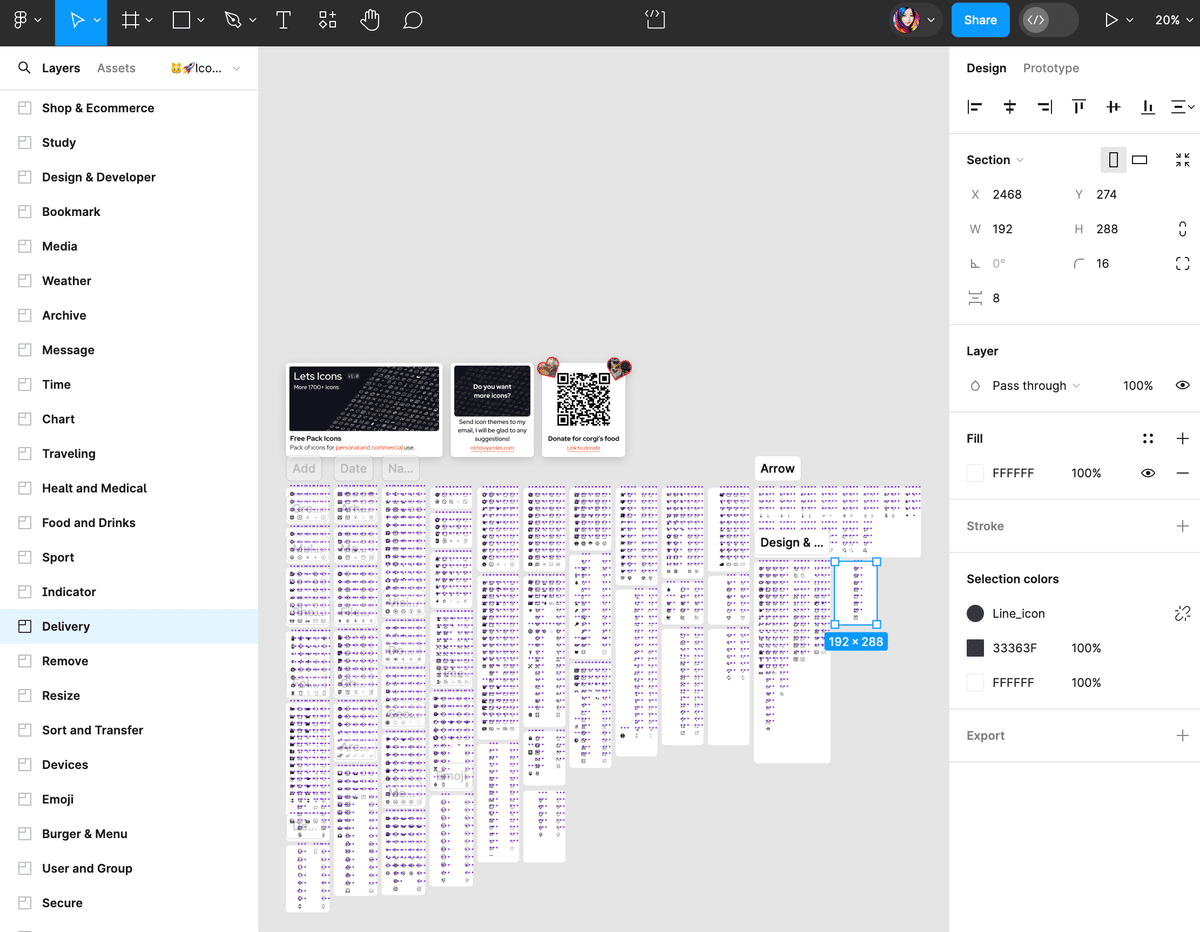Open Move tool options chevron
This screenshot has width=1200, height=932.
pos(95,21)
